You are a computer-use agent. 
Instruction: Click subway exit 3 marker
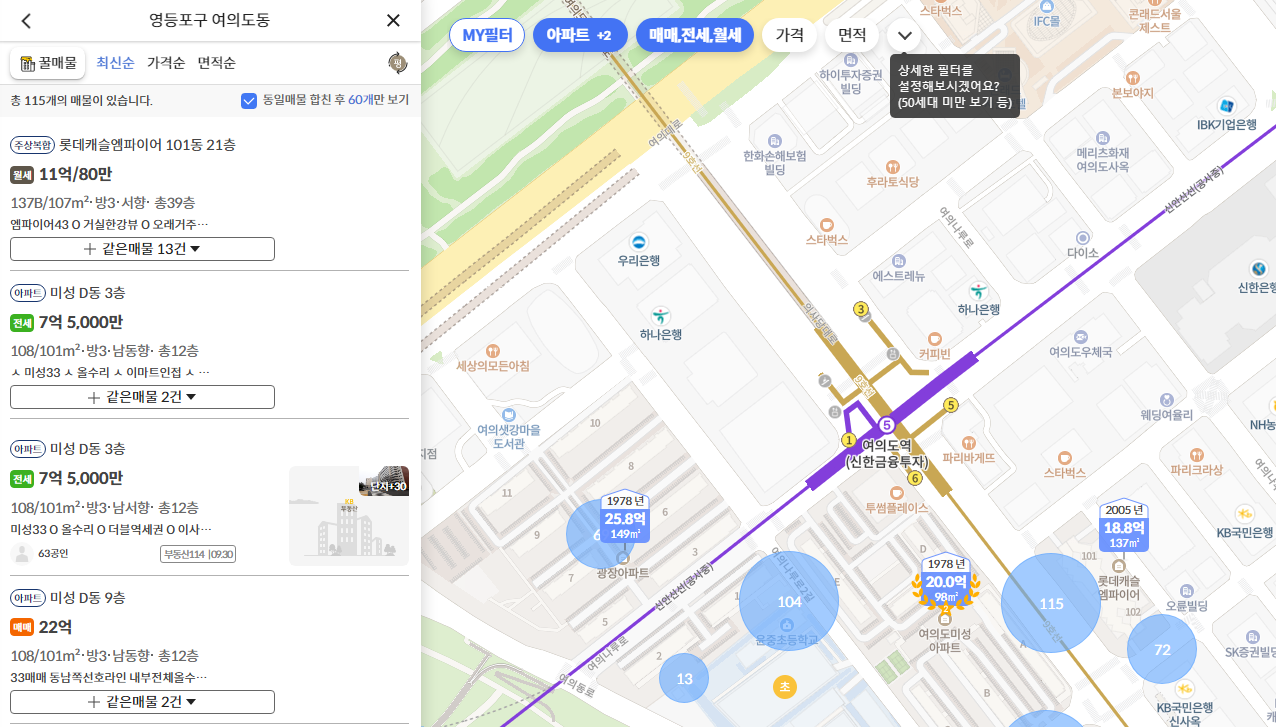[x=860, y=308]
